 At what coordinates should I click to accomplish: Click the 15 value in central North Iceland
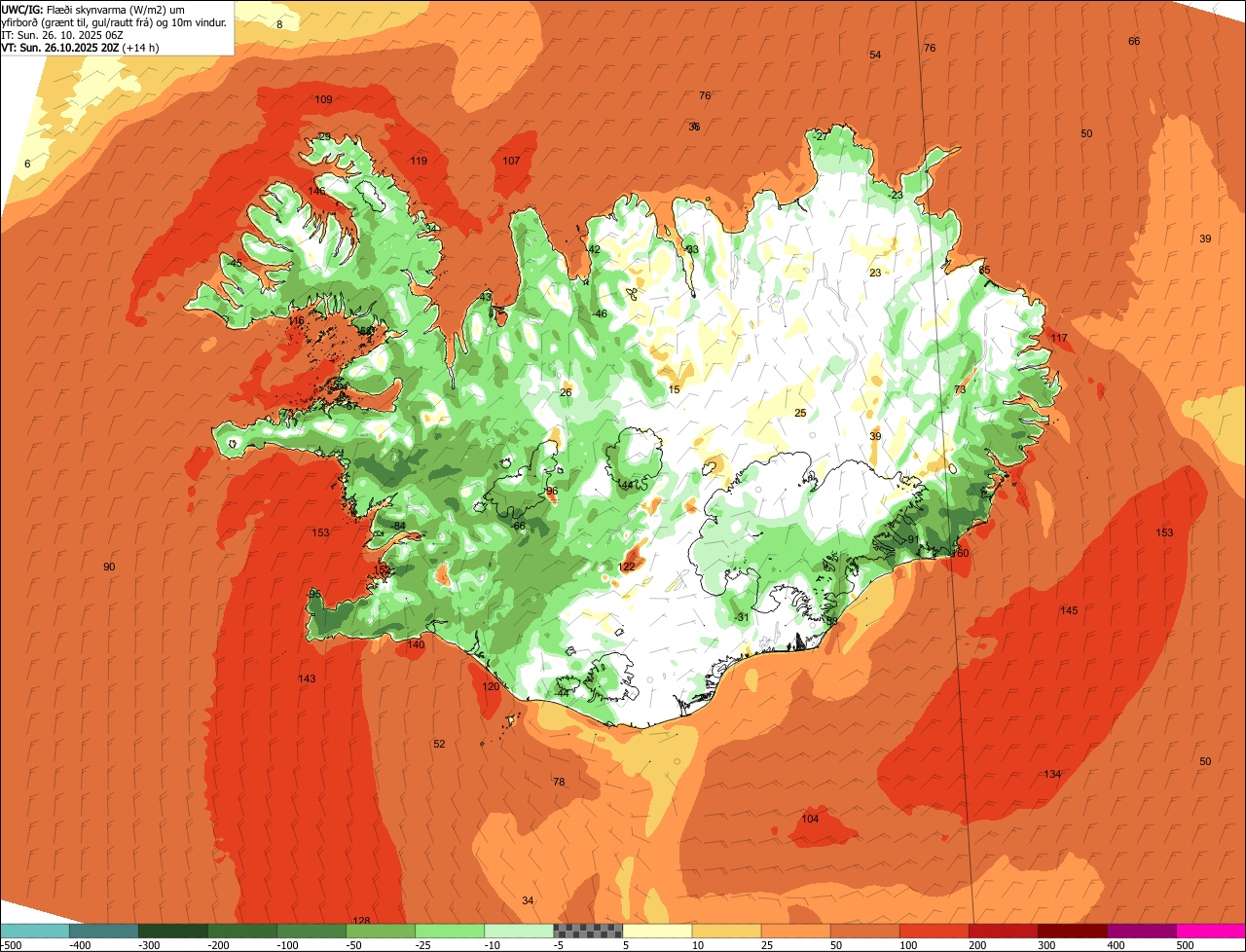674,390
